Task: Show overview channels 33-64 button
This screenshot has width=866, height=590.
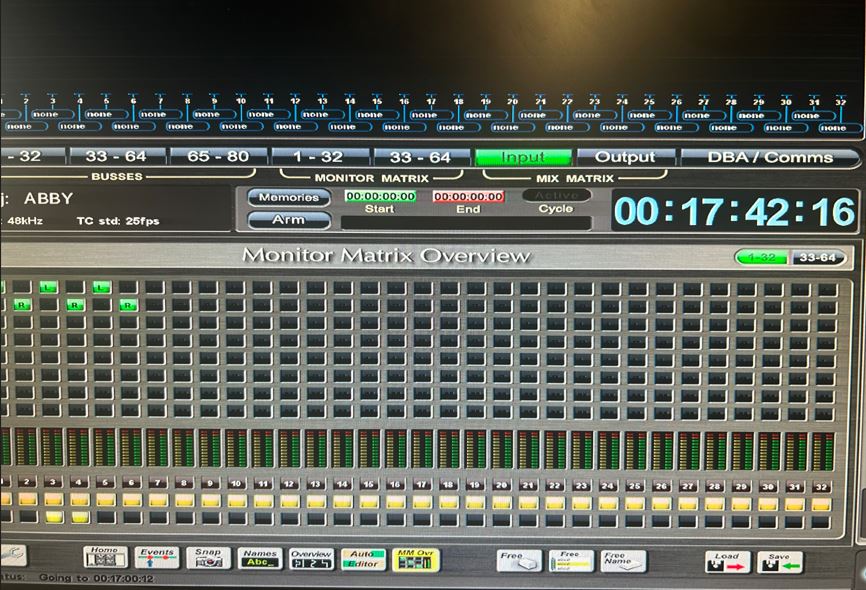Action: pyautogui.click(x=817, y=257)
